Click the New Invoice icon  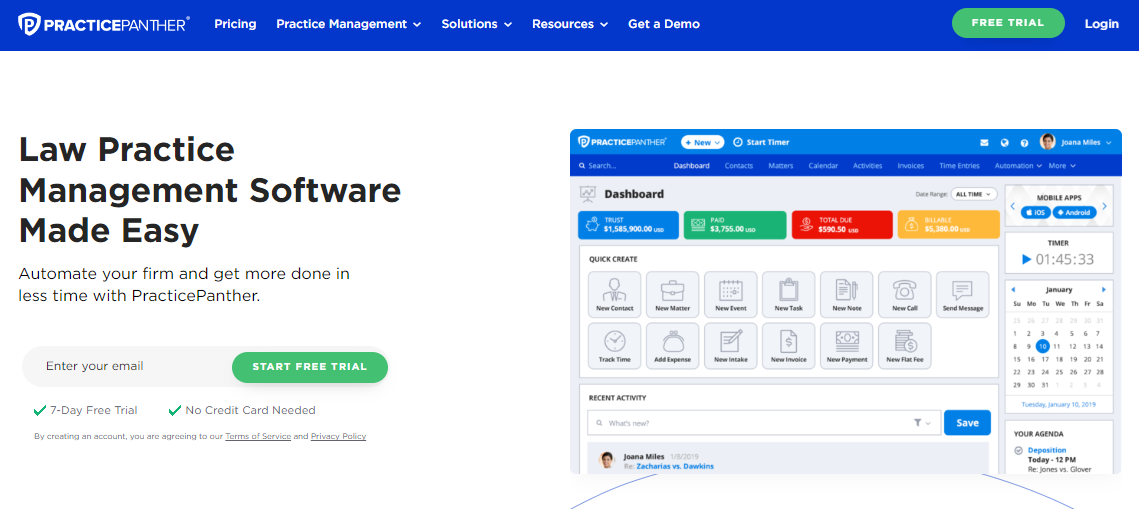click(x=789, y=341)
